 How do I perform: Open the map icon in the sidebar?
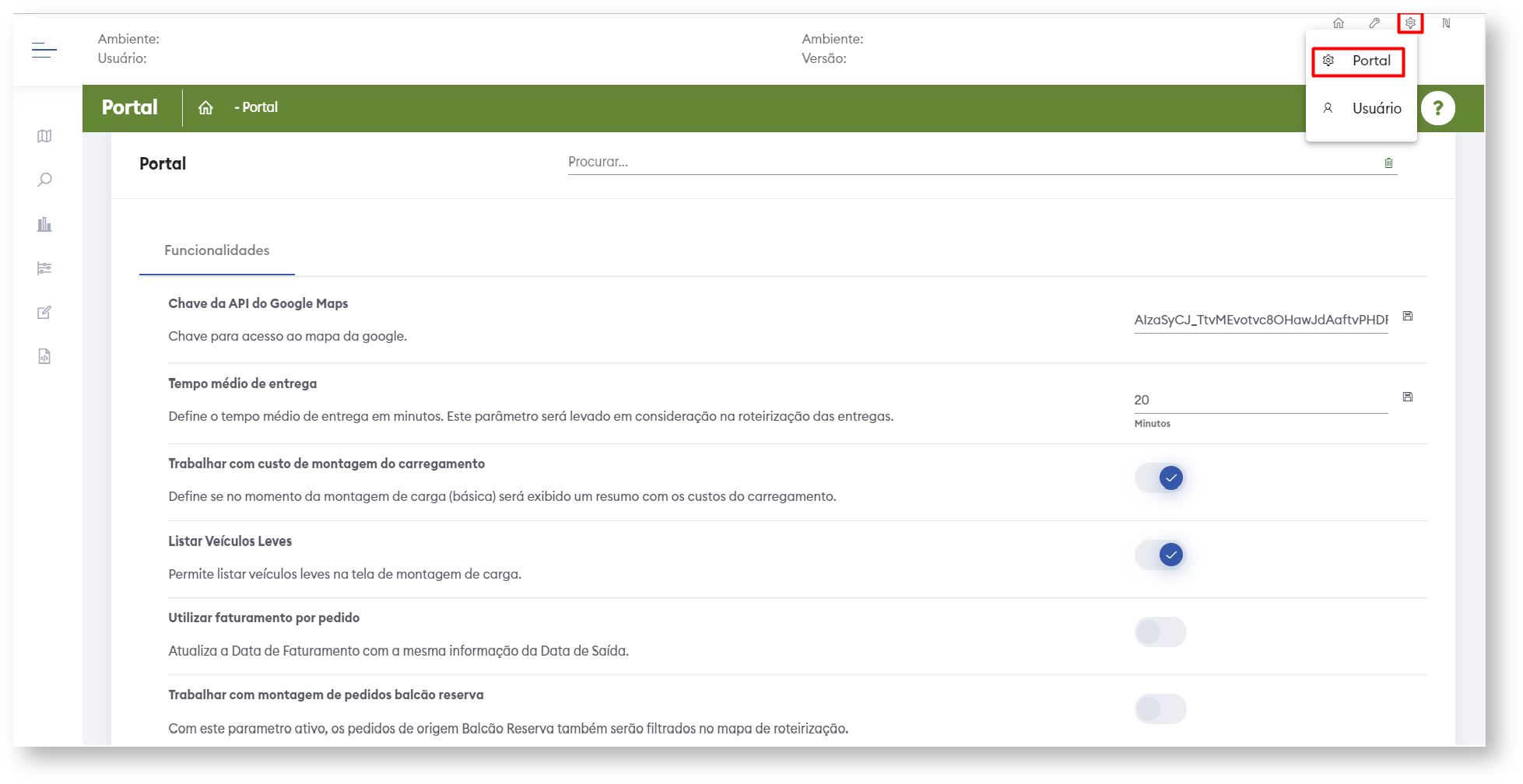(44, 136)
